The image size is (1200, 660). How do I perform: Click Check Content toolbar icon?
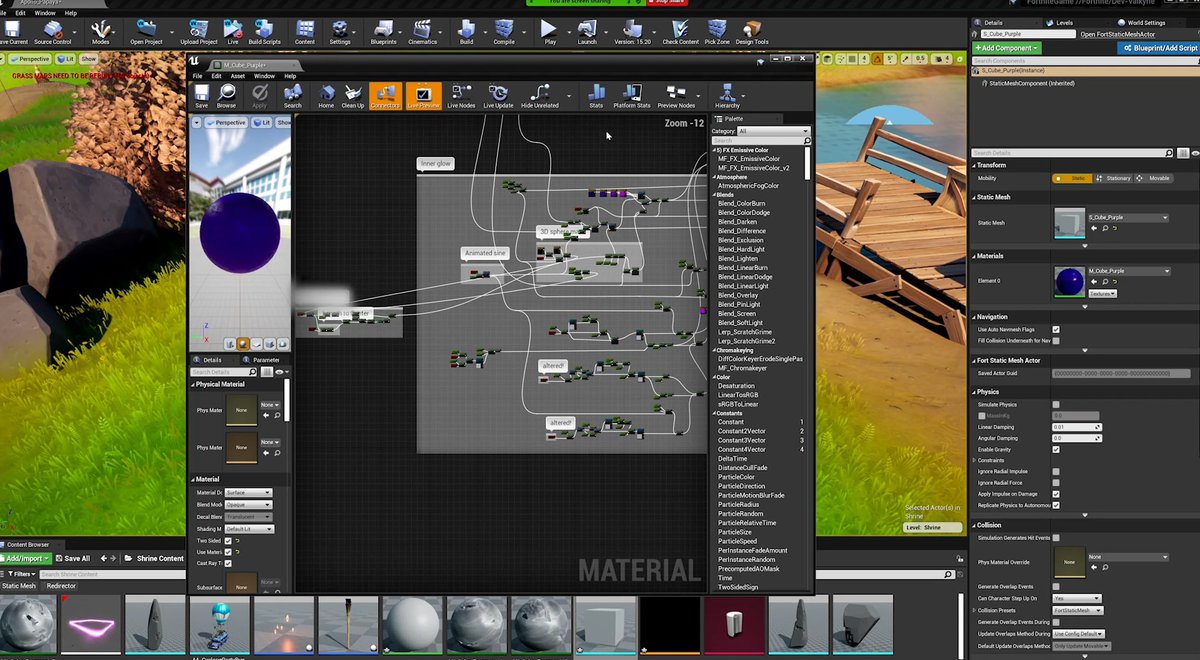point(680,31)
